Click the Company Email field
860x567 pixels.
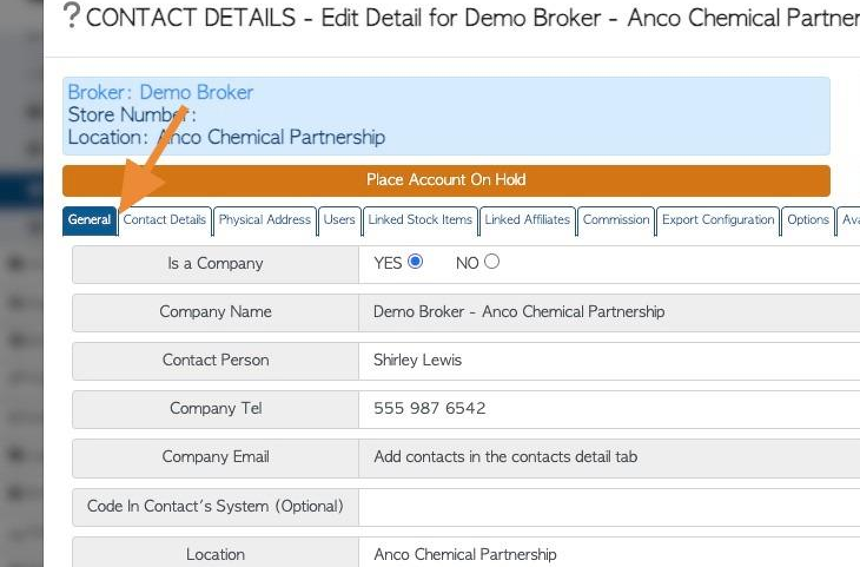609,457
